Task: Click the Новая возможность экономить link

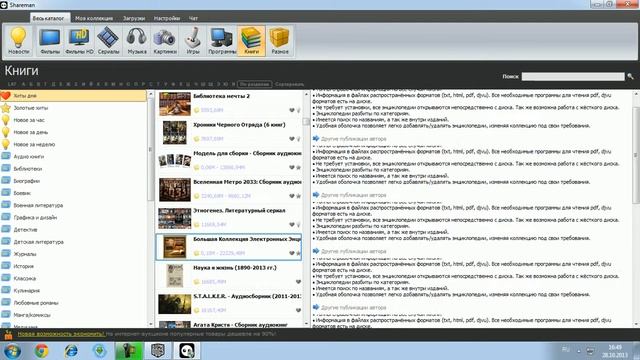Action: 61,334
